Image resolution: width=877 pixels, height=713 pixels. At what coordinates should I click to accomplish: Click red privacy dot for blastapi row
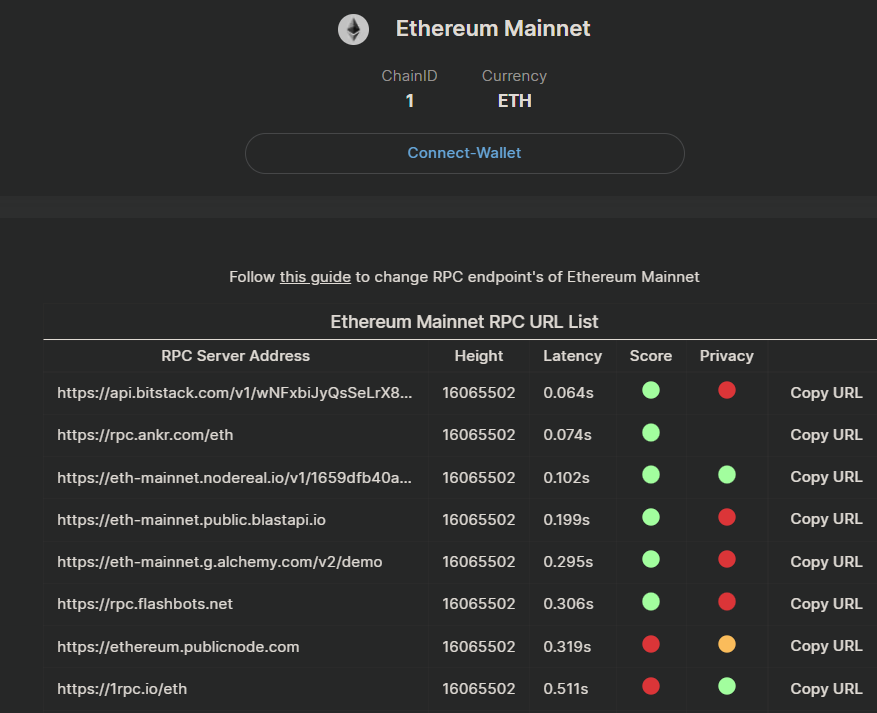(x=727, y=517)
